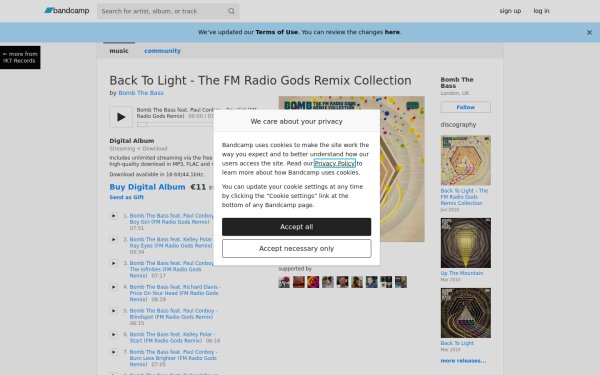Open the Up The Mountain title link
Screen dimensions: 600x375
(461, 273)
